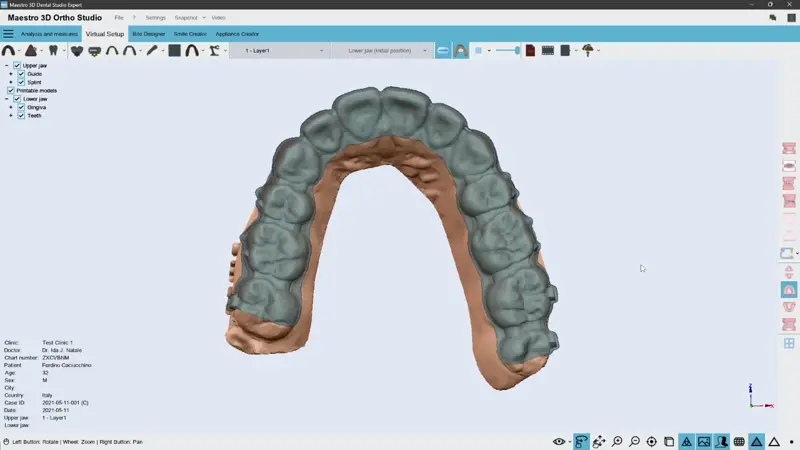The width and height of the screenshot is (800, 450).
Task: Uncheck the Splint checkbox
Action: (21, 82)
